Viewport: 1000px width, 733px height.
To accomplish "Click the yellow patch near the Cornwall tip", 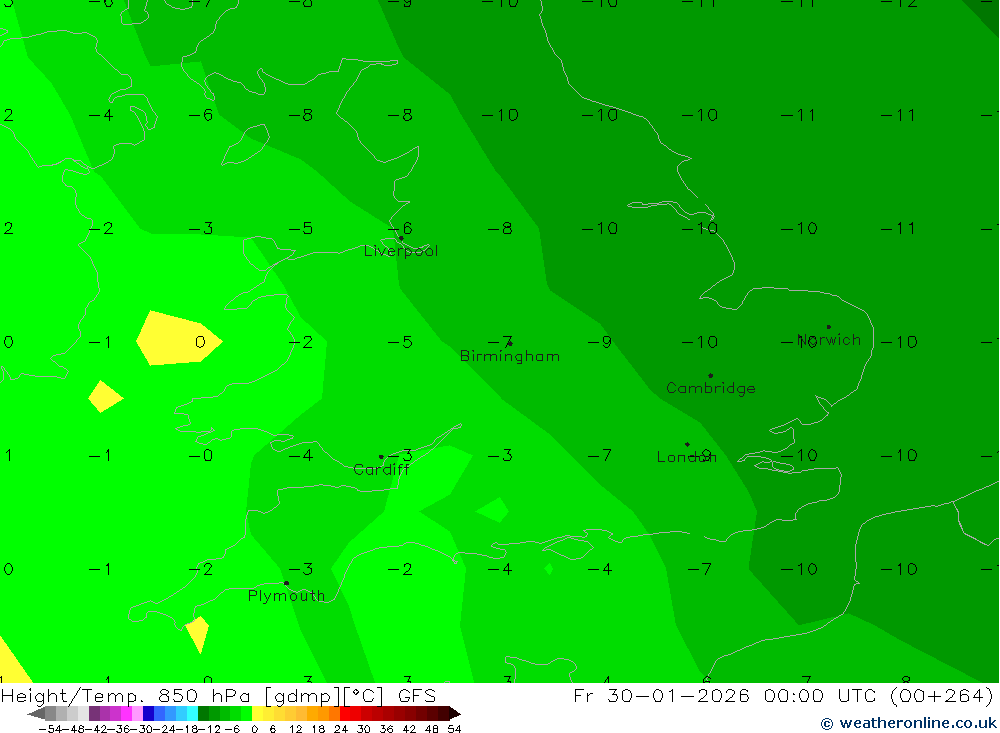I will [198, 633].
